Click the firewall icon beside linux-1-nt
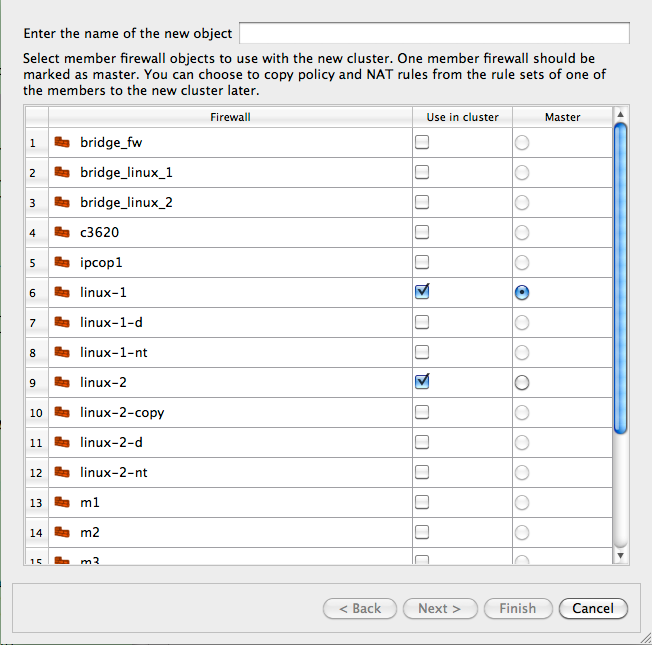Screen dimensions: 652x645 pyautogui.click(x=62, y=352)
